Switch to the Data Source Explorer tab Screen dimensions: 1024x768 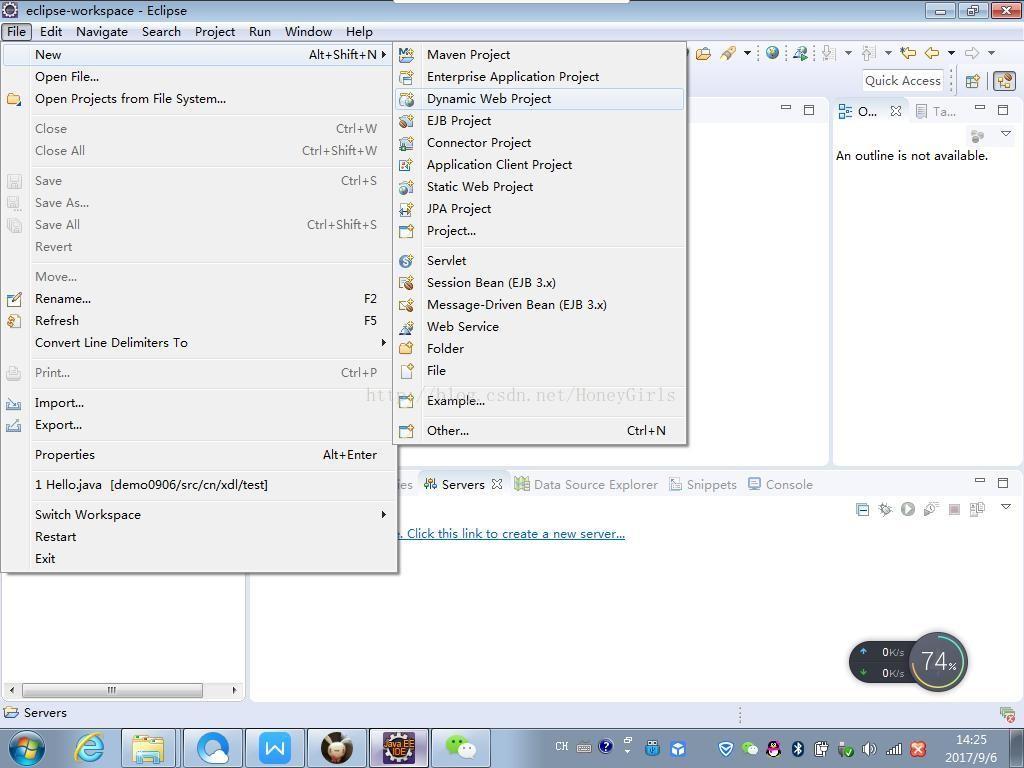595,485
